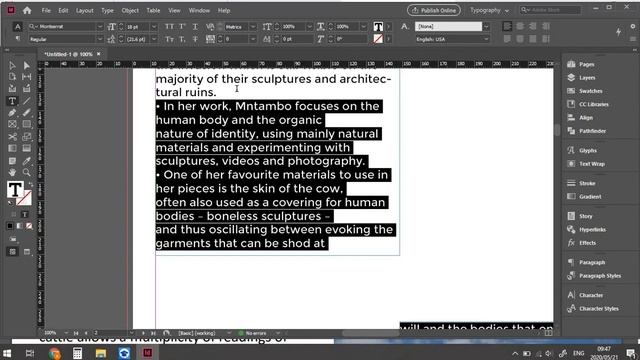Select the Rectangle tool

(x=27, y=124)
